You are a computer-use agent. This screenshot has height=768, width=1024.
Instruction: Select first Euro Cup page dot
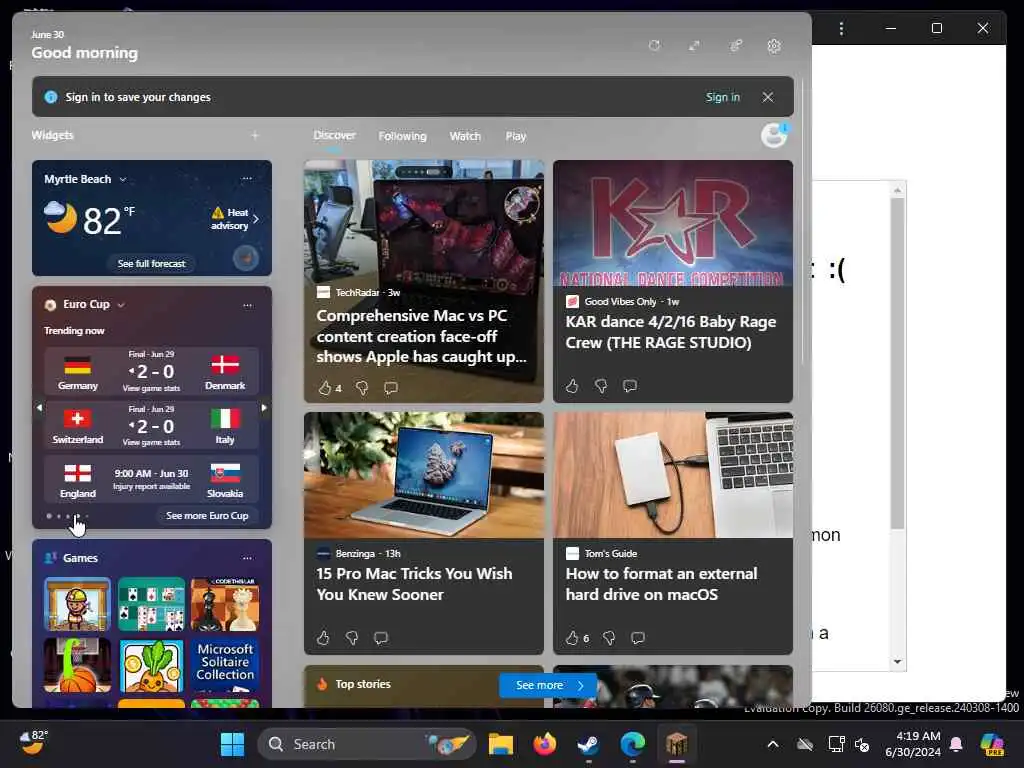49,516
